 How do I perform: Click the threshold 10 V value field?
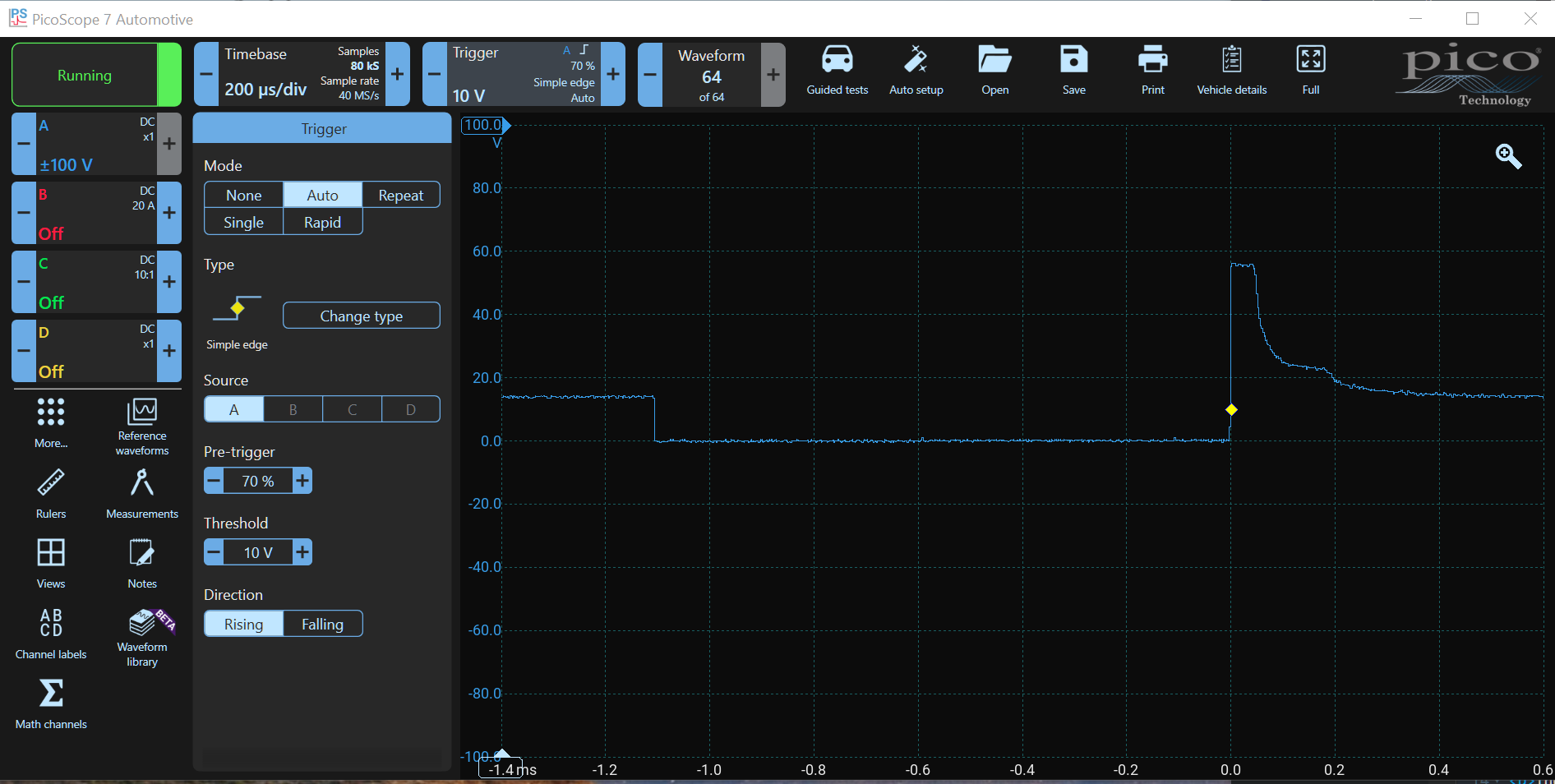coord(258,552)
